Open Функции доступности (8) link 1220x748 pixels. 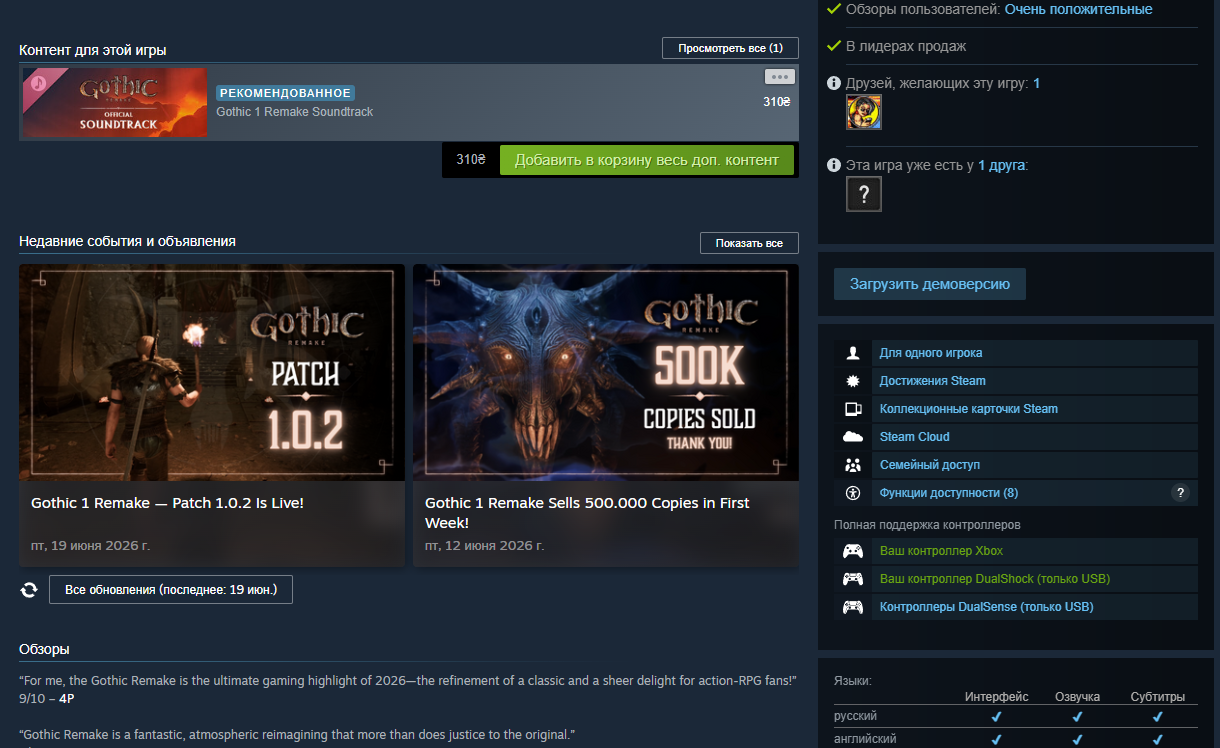(x=949, y=493)
